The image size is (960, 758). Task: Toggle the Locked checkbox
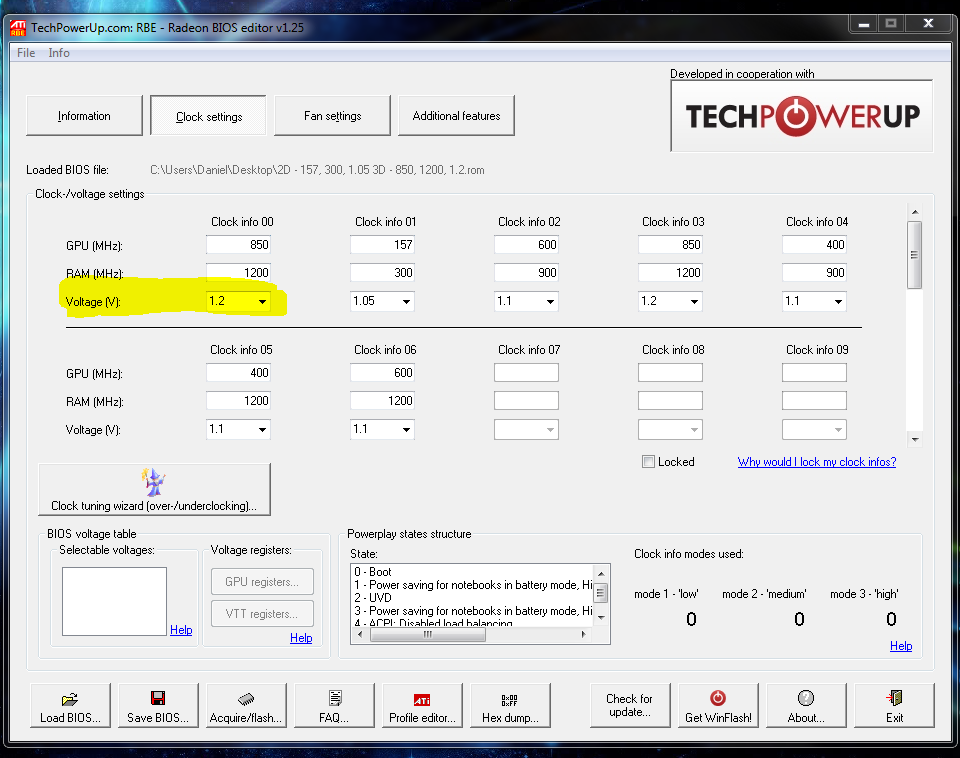648,462
